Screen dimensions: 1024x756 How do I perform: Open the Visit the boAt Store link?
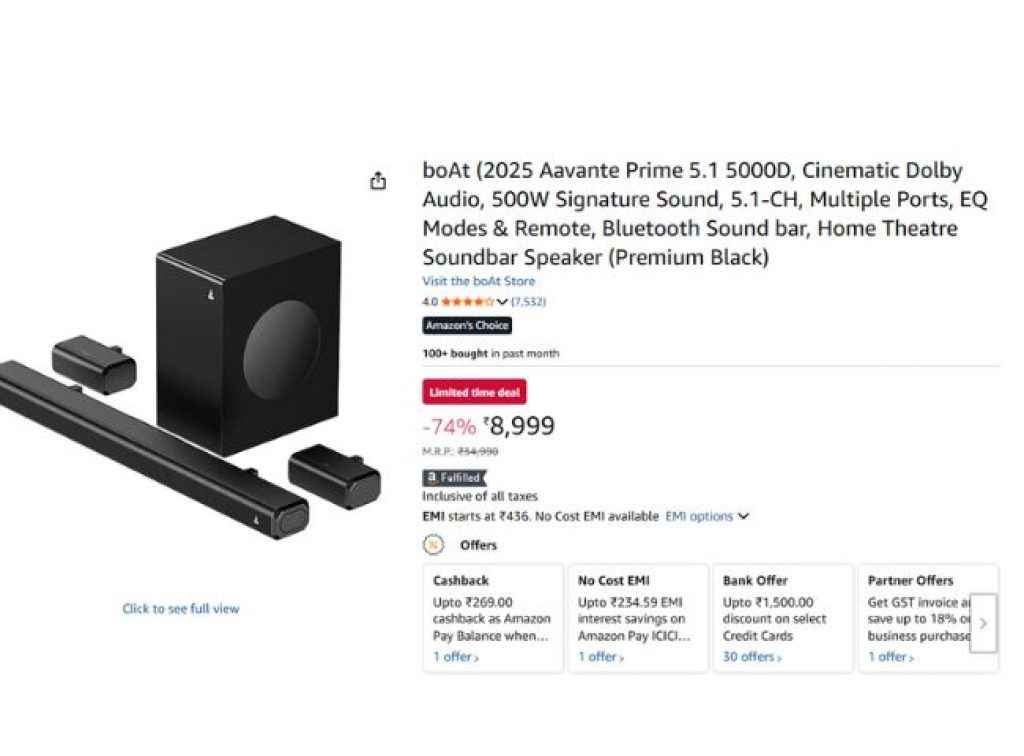[478, 281]
